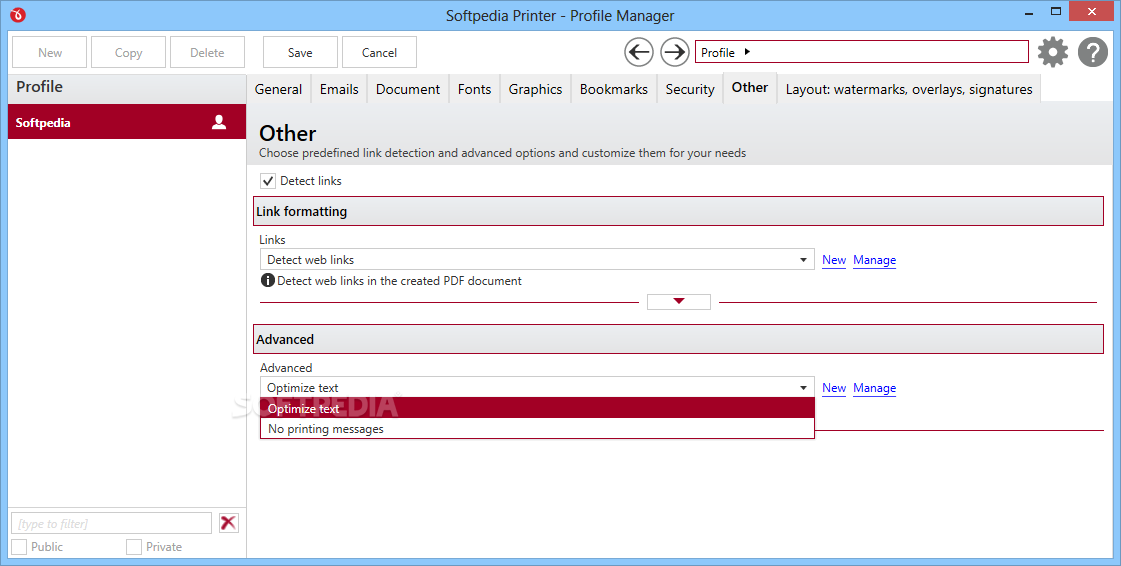1121x566 pixels.
Task: Click the user icon on Softpedia profile
Action: click(x=219, y=122)
